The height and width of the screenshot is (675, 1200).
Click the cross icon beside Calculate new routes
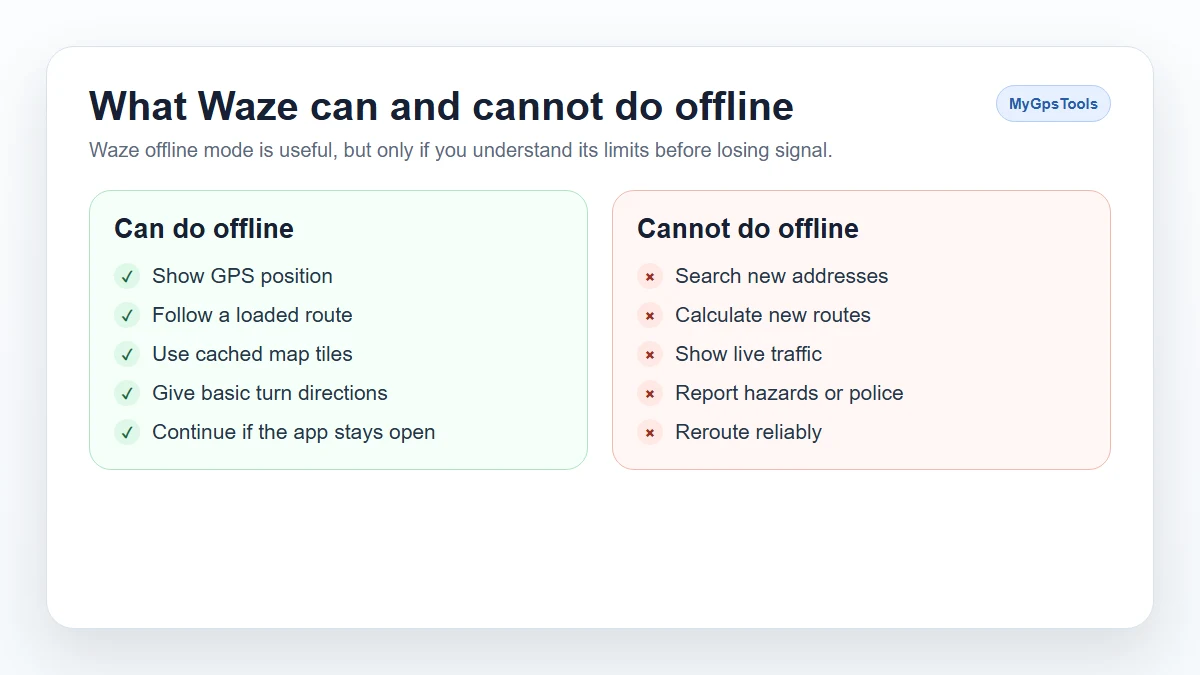point(650,315)
